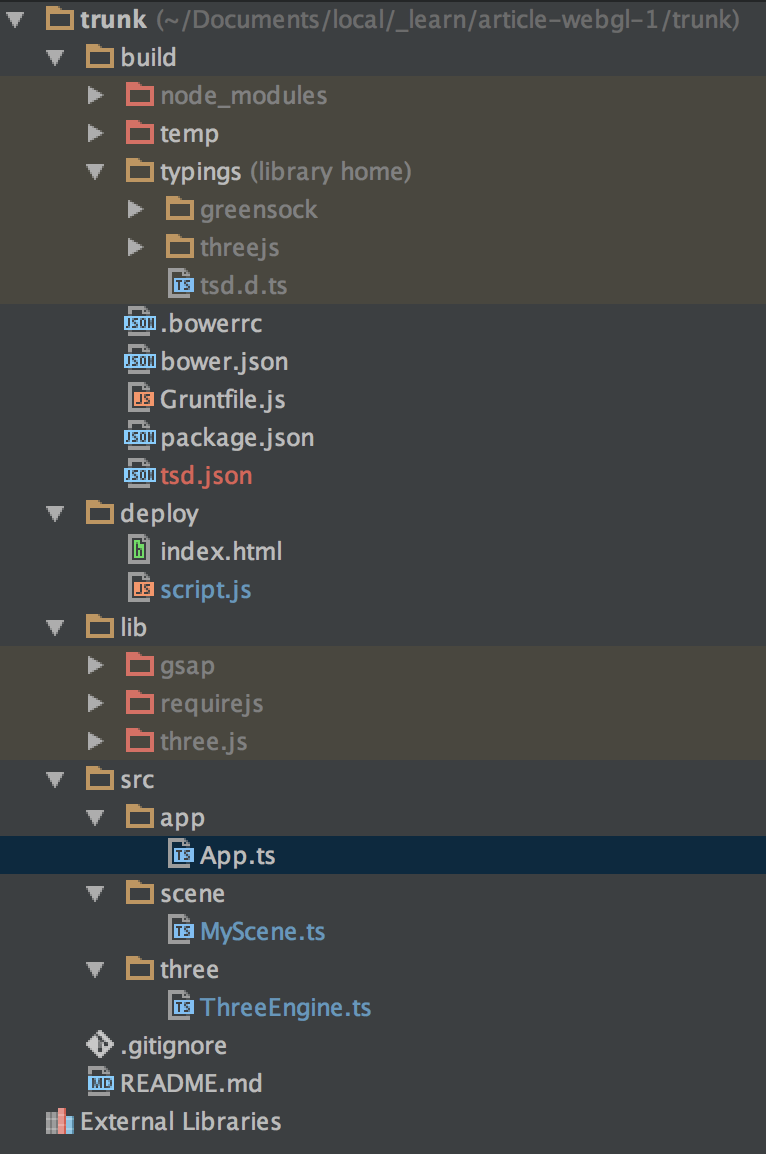The image size is (766, 1154).
Task: Select the red tsd.json file
Action: [206, 475]
